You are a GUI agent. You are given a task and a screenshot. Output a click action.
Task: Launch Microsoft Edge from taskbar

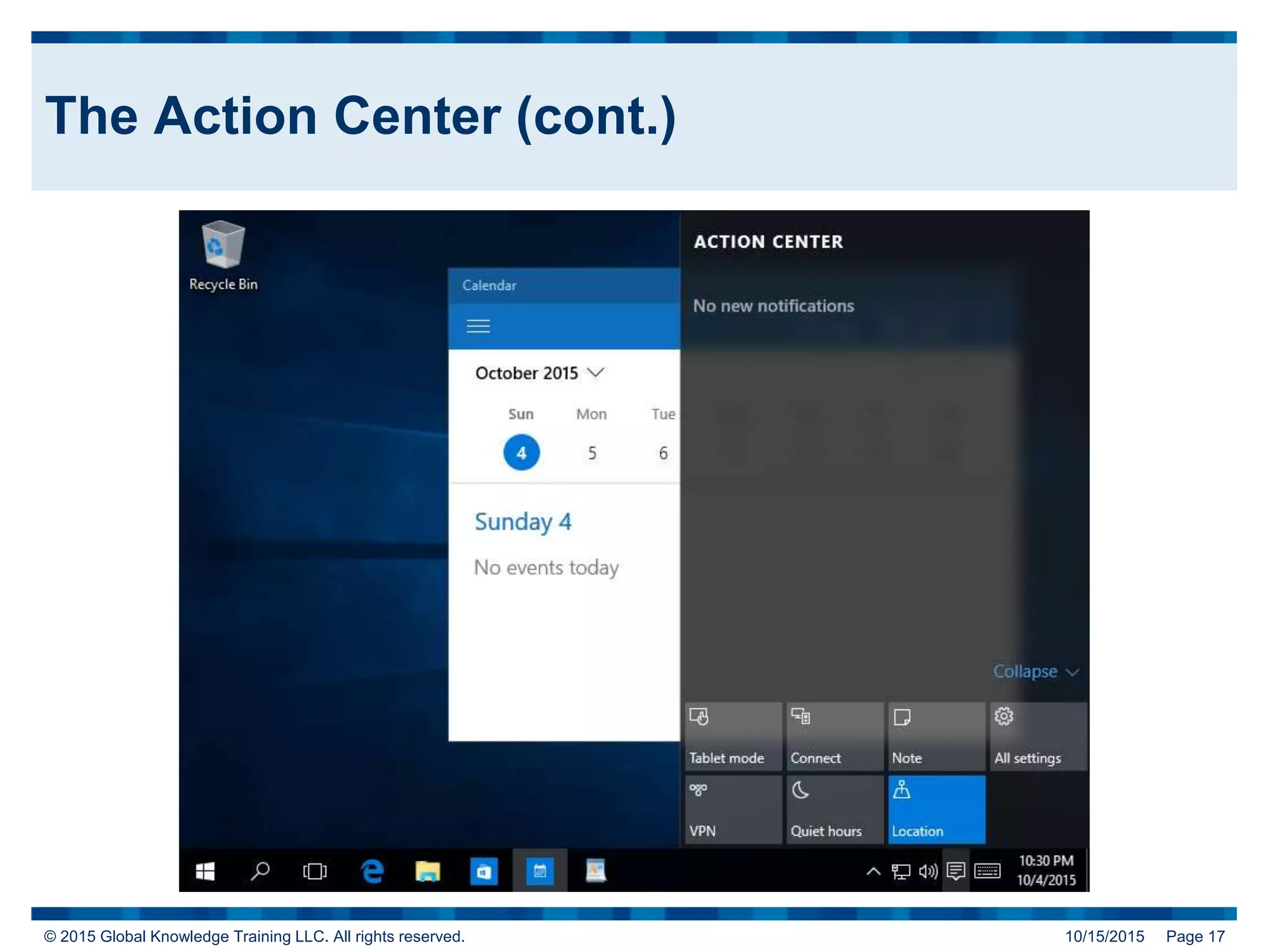[x=372, y=871]
